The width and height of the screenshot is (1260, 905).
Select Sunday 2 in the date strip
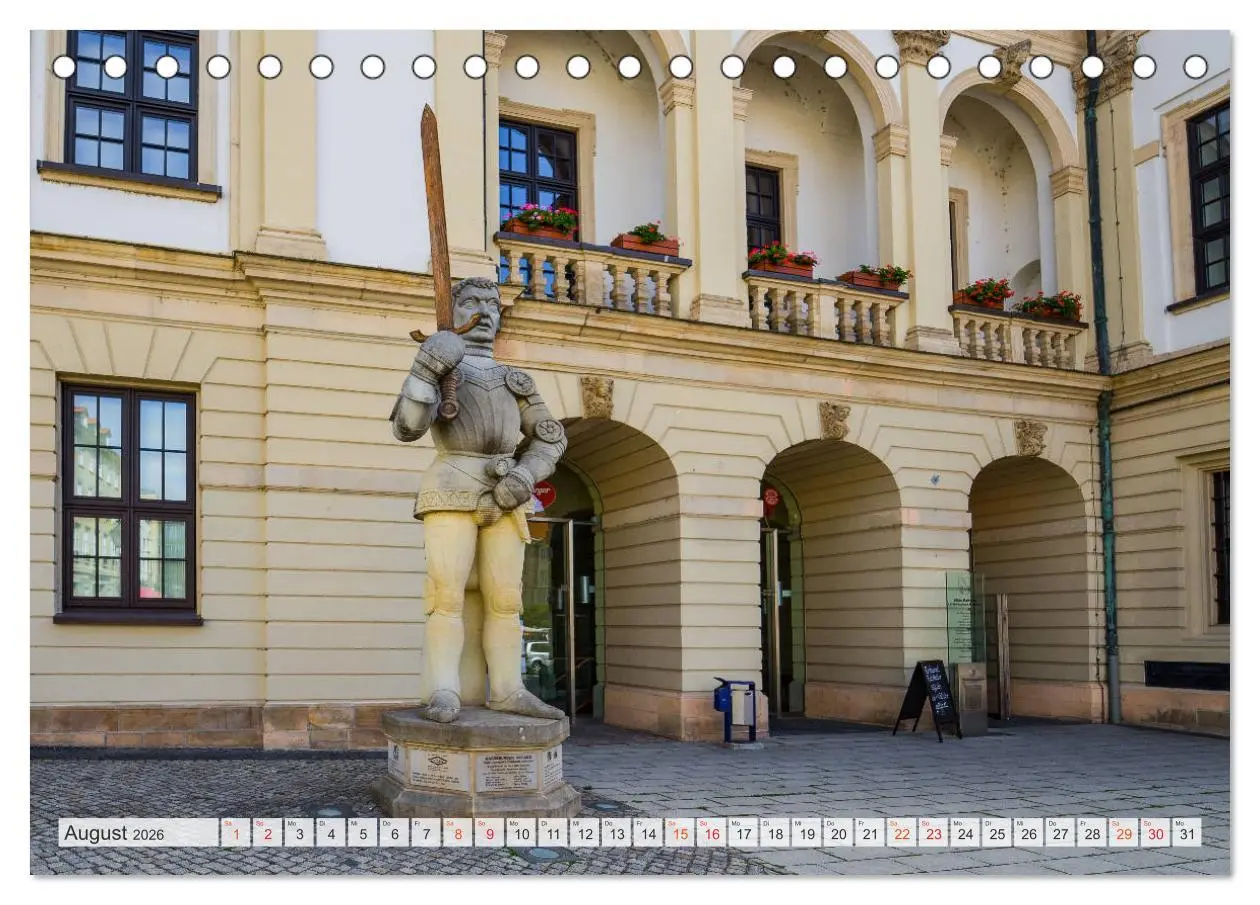click(267, 832)
